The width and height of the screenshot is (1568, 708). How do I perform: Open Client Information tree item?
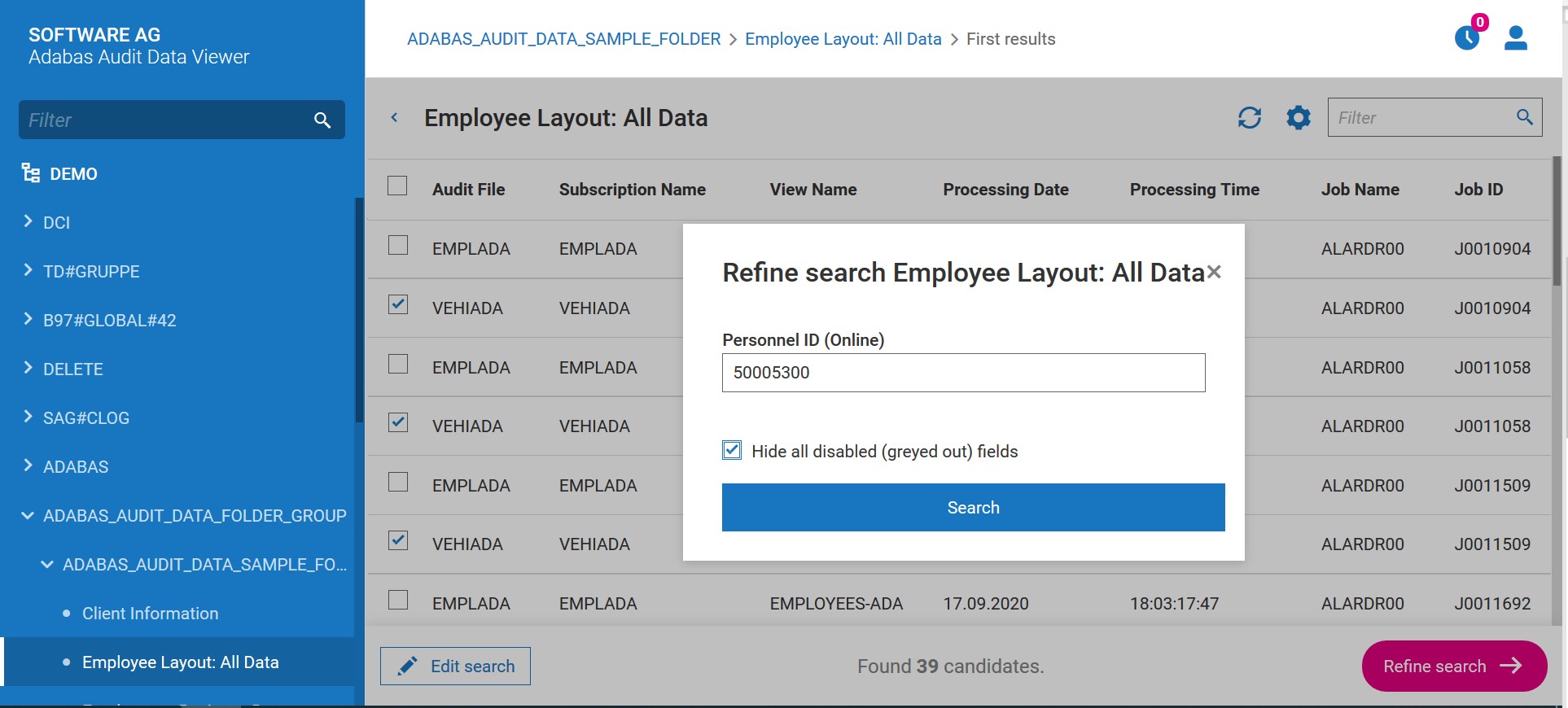click(150, 614)
